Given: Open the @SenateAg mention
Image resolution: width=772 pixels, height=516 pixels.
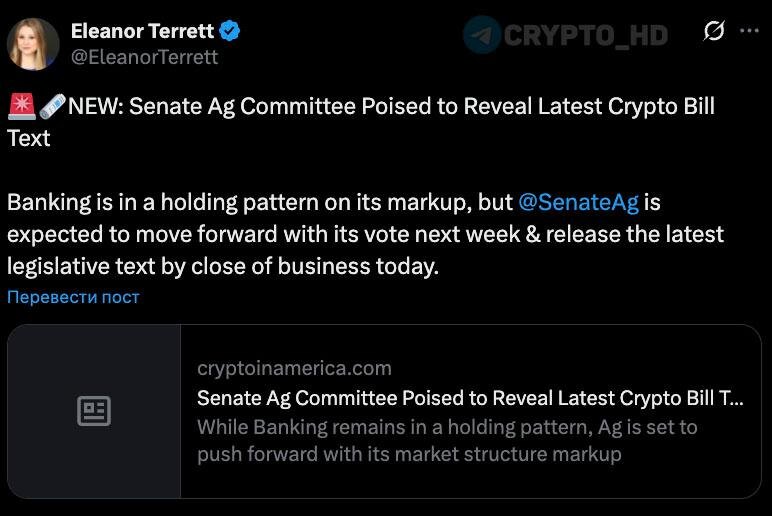Looking at the screenshot, I should coord(578,202).
